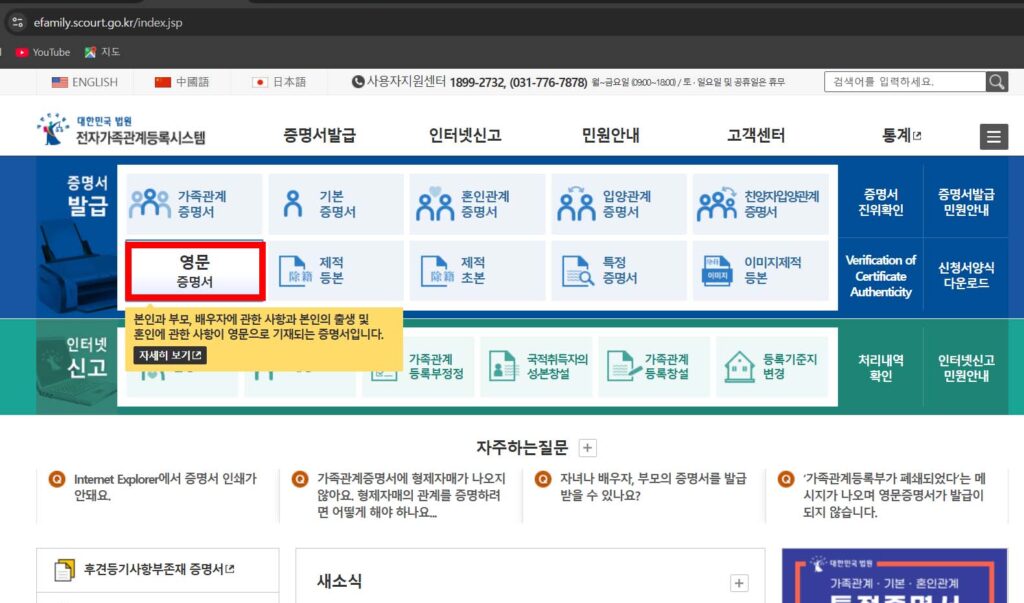Open the 통계 external link menu
1024x603 pixels.
(901, 135)
